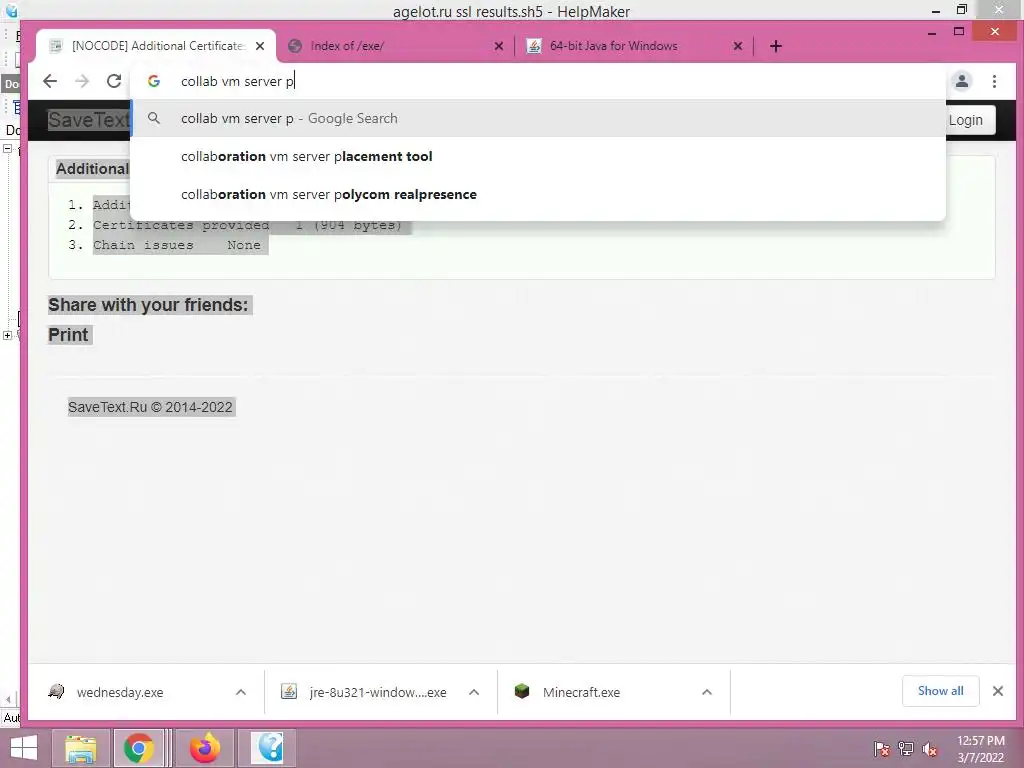Open the Windows Start button
This screenshot has width=1024, height=768.
point(24,748)
